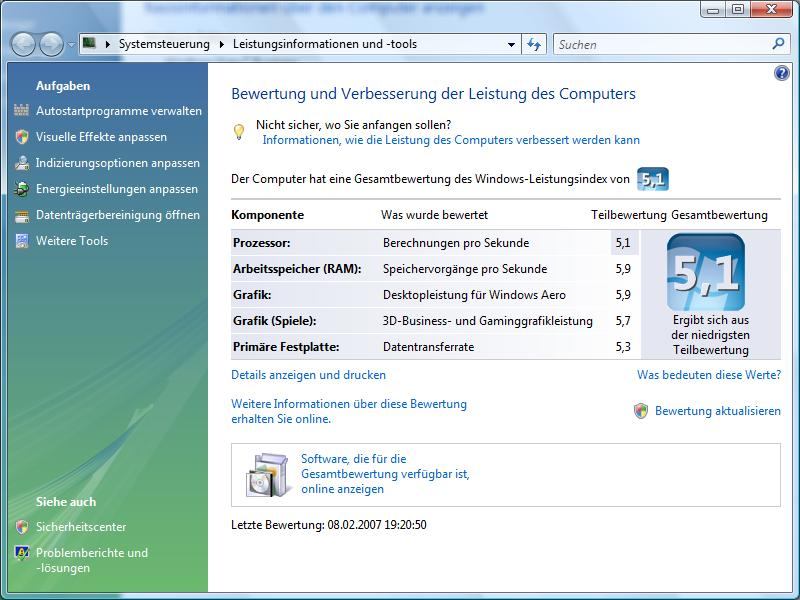Screen dimensions: 800x600
Task: Click the Arbeitsspeicher (RAM) row label
Action: (x=297, y=269)
